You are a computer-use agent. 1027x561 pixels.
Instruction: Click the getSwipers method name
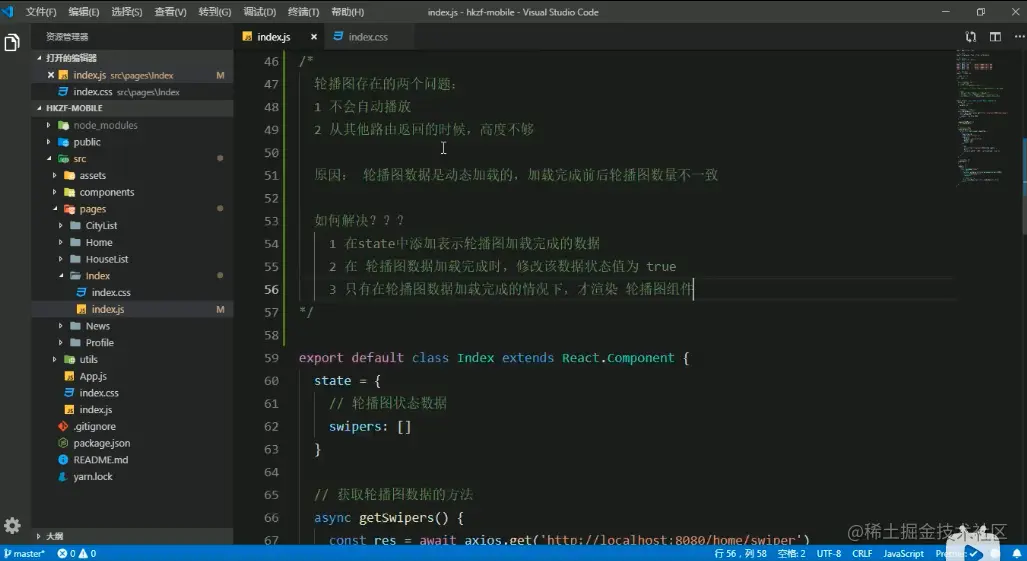[x=396, y=518]
